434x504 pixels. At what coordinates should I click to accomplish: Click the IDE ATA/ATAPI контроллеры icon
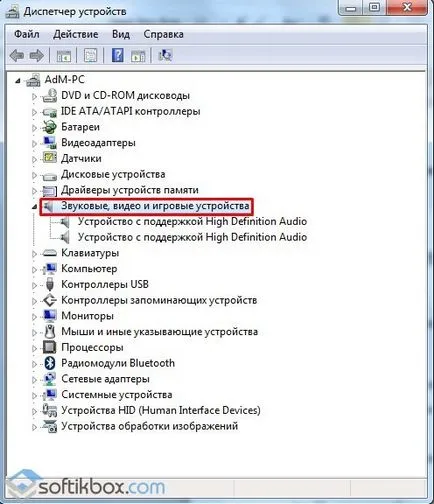[x=50, y=112]
